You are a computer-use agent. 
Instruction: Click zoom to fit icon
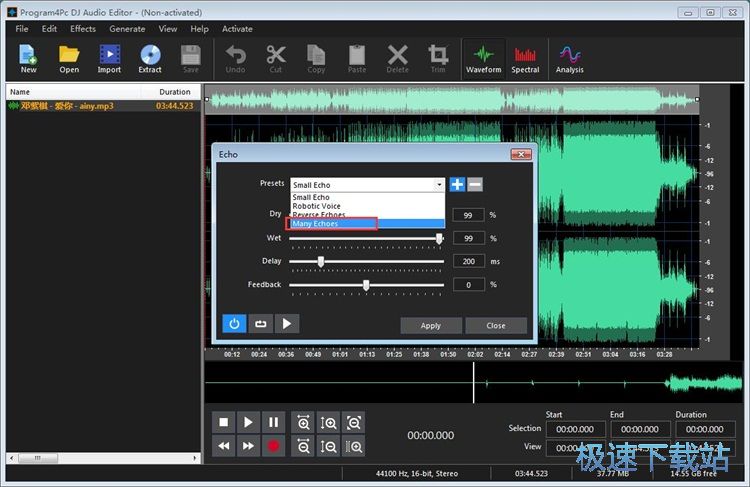point(354,422)
